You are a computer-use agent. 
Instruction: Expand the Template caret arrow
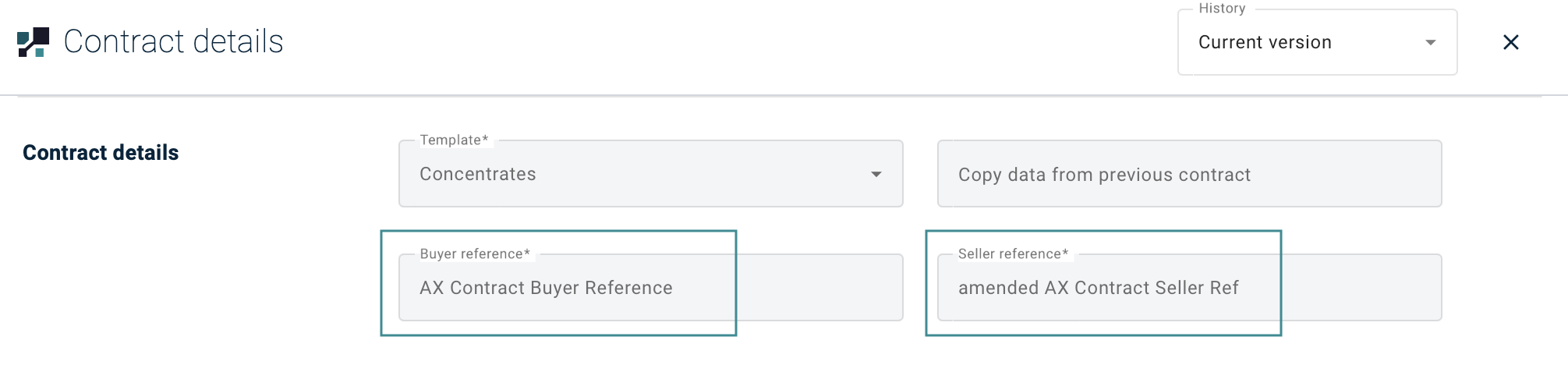pyautogui.click(x=876, y=175)
